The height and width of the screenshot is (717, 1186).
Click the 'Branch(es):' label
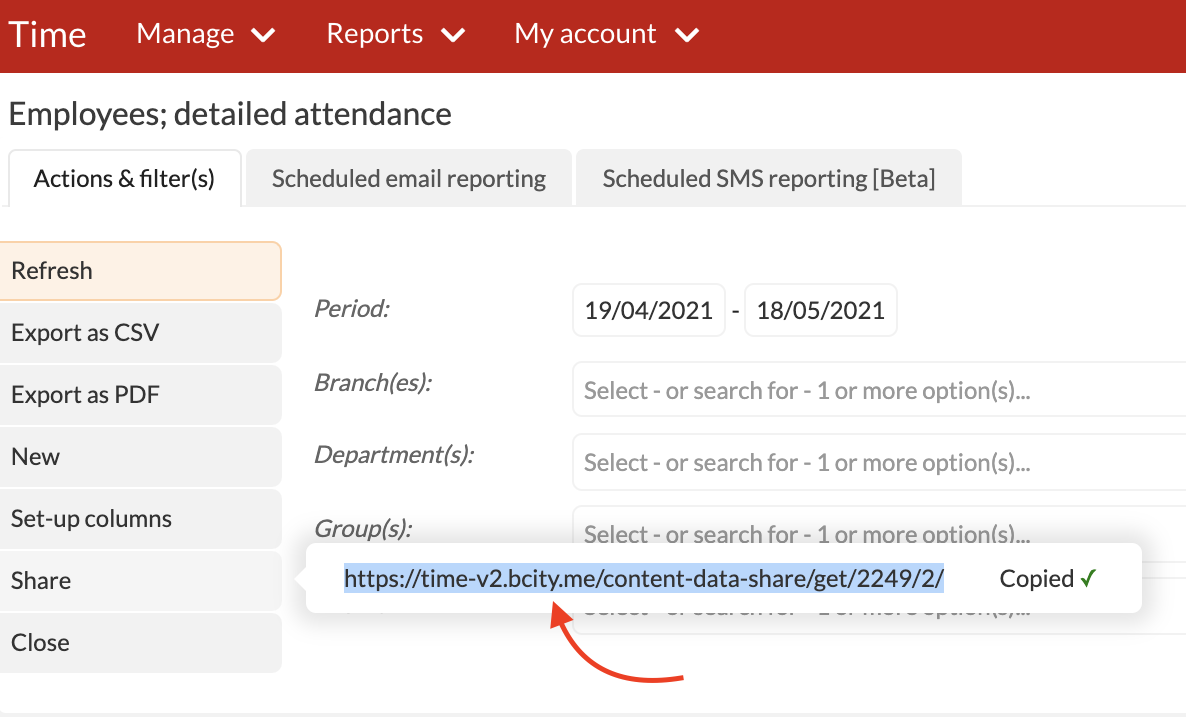(373, 383)
